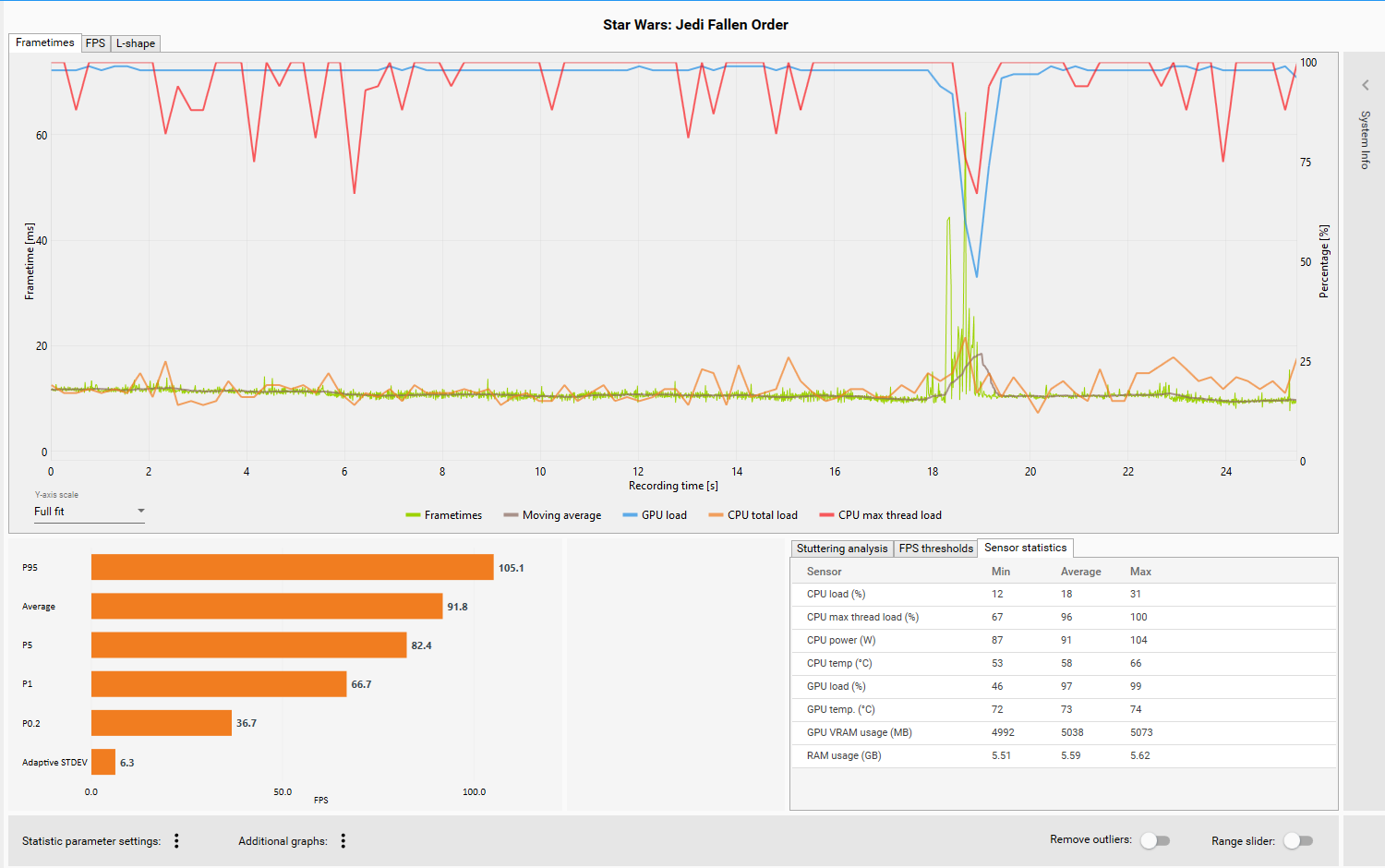Click the P5 bar value 82.4
This screenshot has width=1385, height=868.
[421, 645]
